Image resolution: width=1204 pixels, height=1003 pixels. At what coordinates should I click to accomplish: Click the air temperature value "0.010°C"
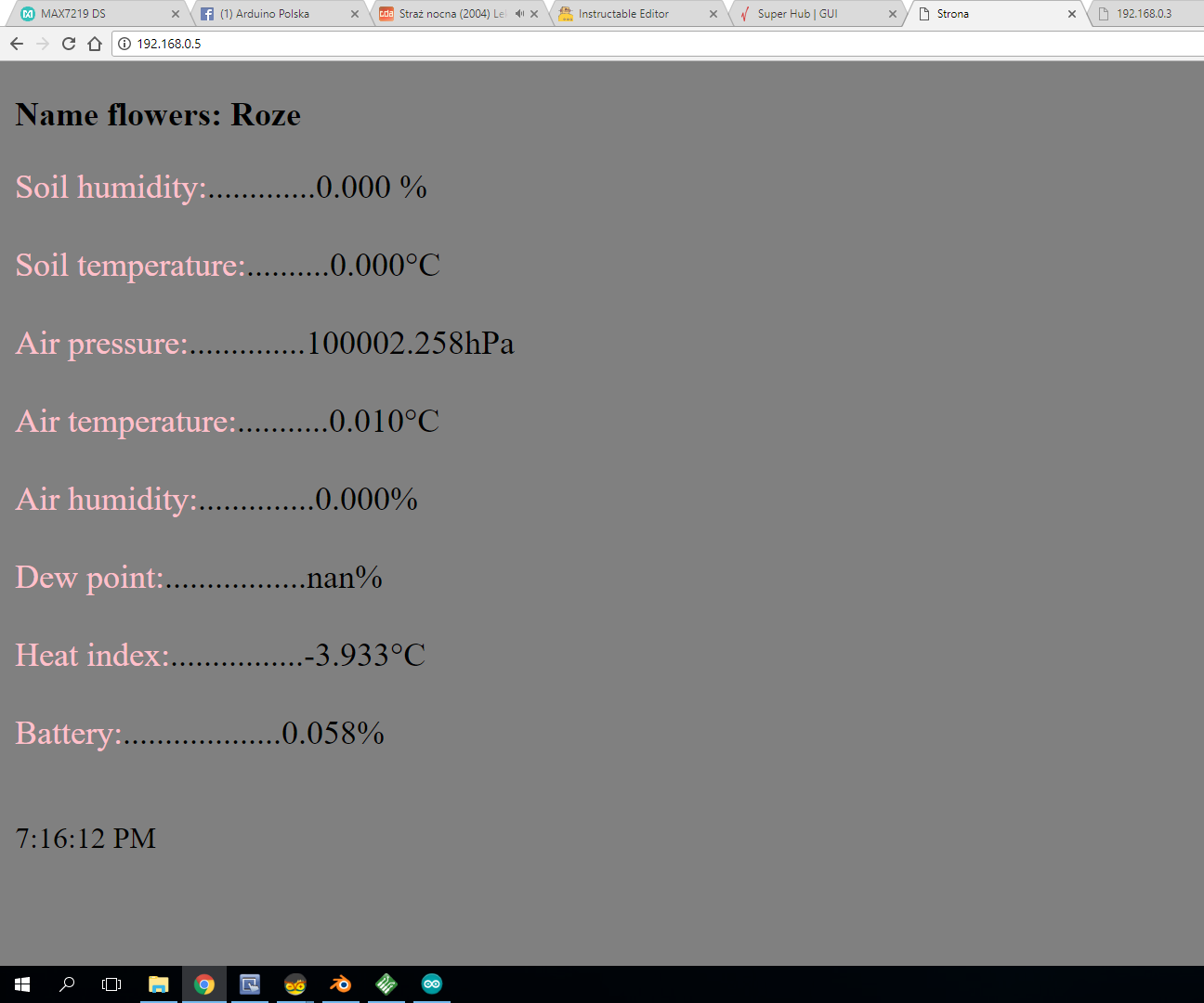click(x=385, y=422)
